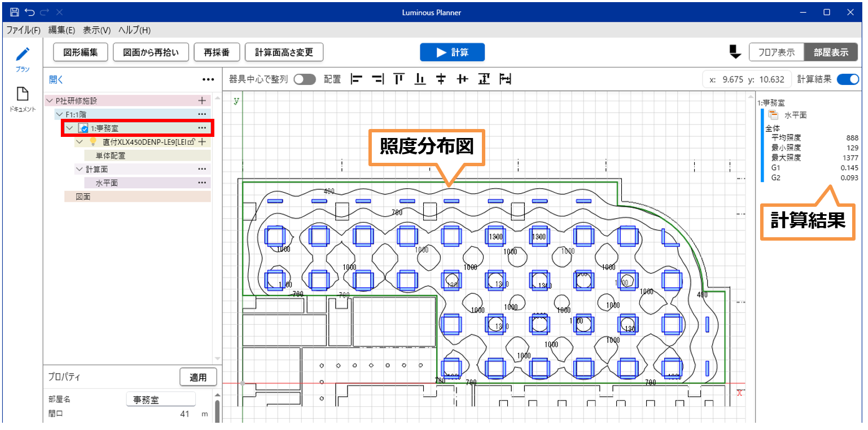Toggle the 器具中心で整列 switch
The height and width of the screenshot is (430, 868).
[x=304, y=79]
